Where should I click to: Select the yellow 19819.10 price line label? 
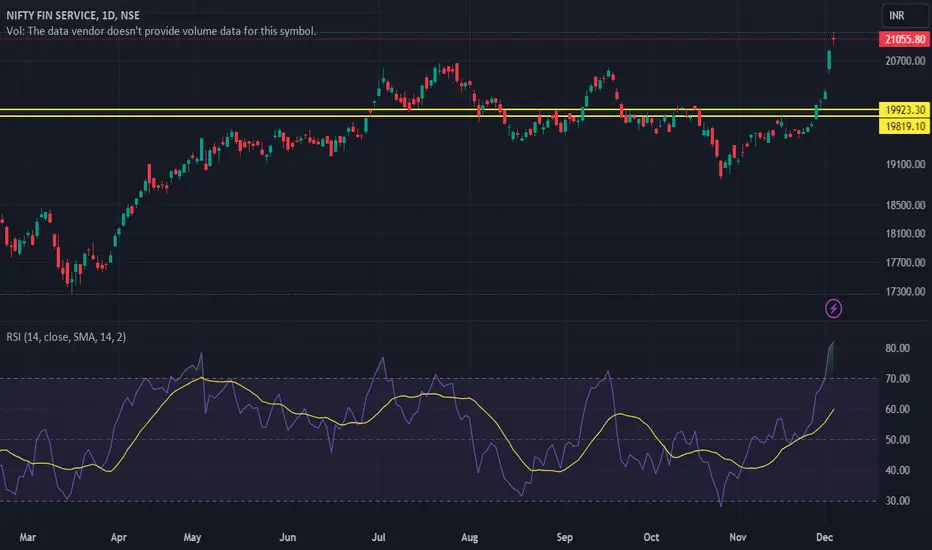tap(905, 126)
